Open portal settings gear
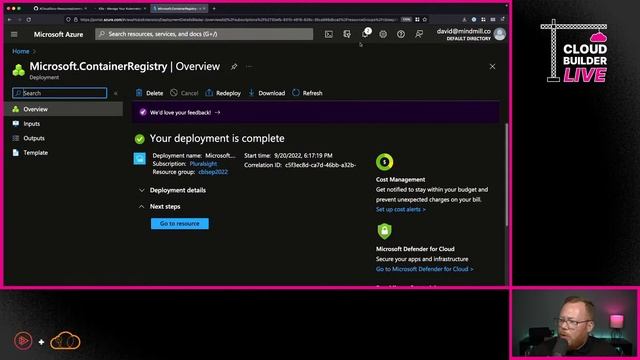The image size is (640, 360). pyautogui.click(x=383, y=34)
